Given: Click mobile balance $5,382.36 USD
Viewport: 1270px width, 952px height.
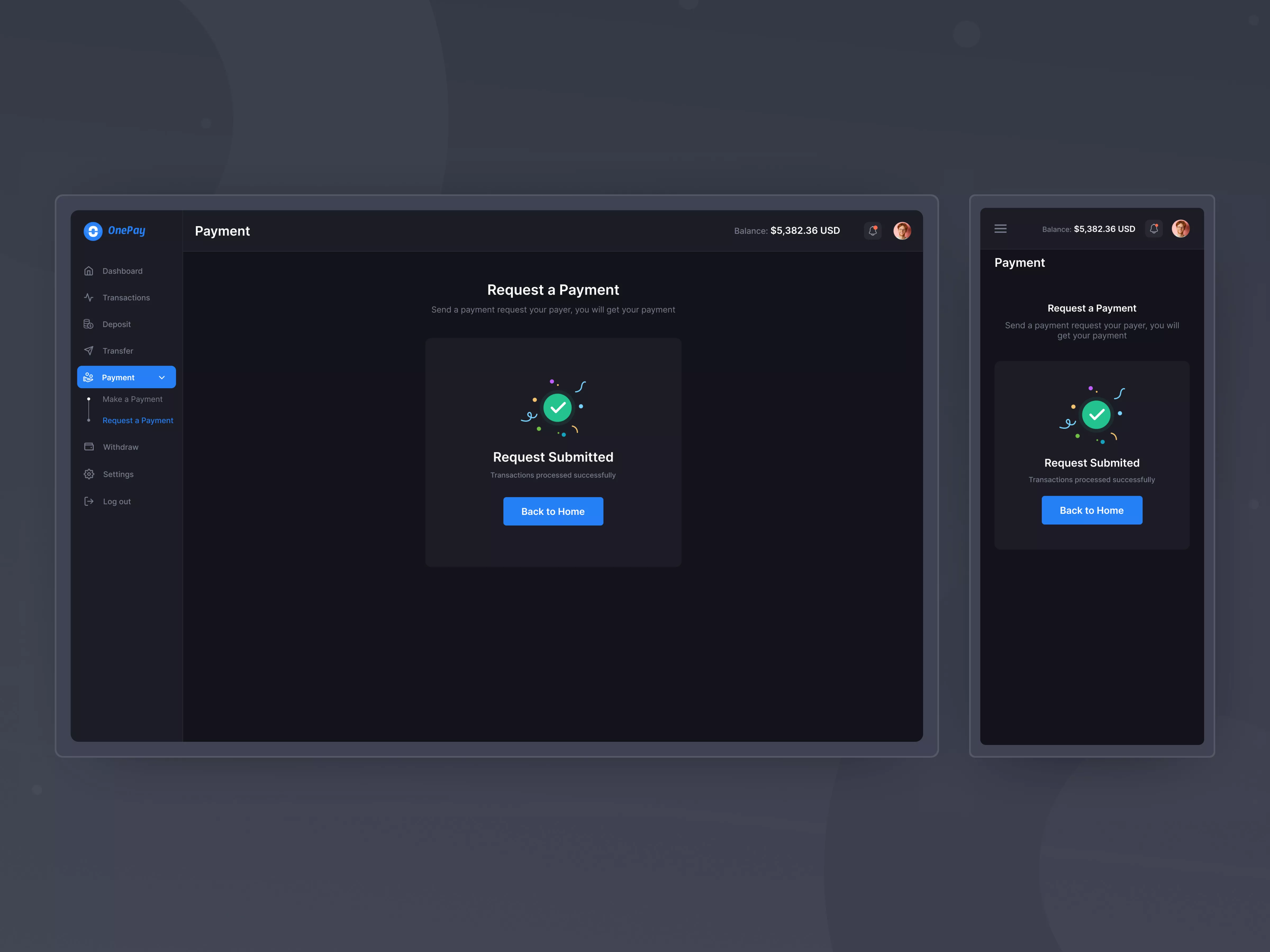Looking at the screenshot, I should (x=1104, y=229).
